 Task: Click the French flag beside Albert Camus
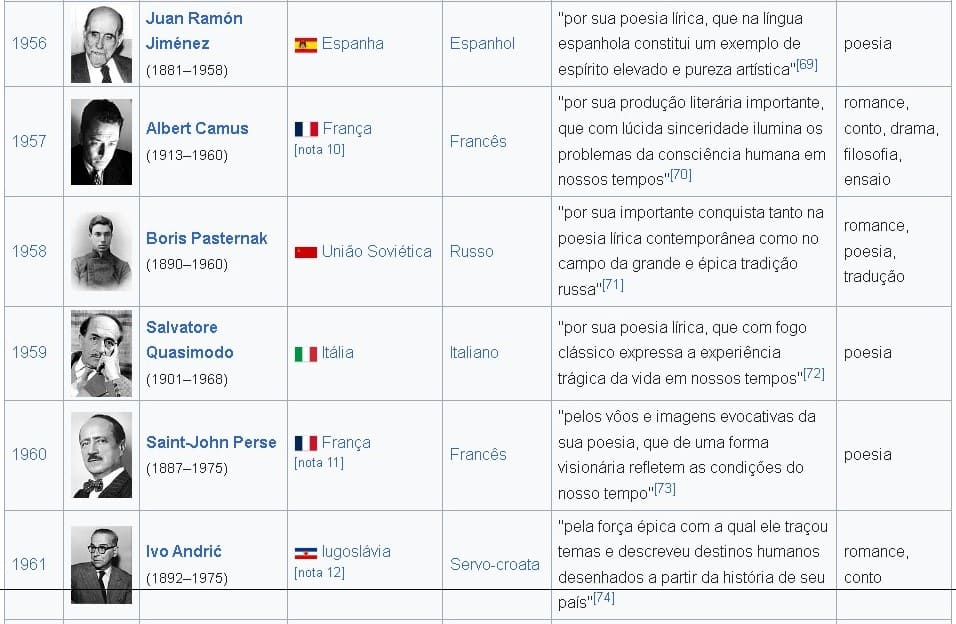(306, 129)
